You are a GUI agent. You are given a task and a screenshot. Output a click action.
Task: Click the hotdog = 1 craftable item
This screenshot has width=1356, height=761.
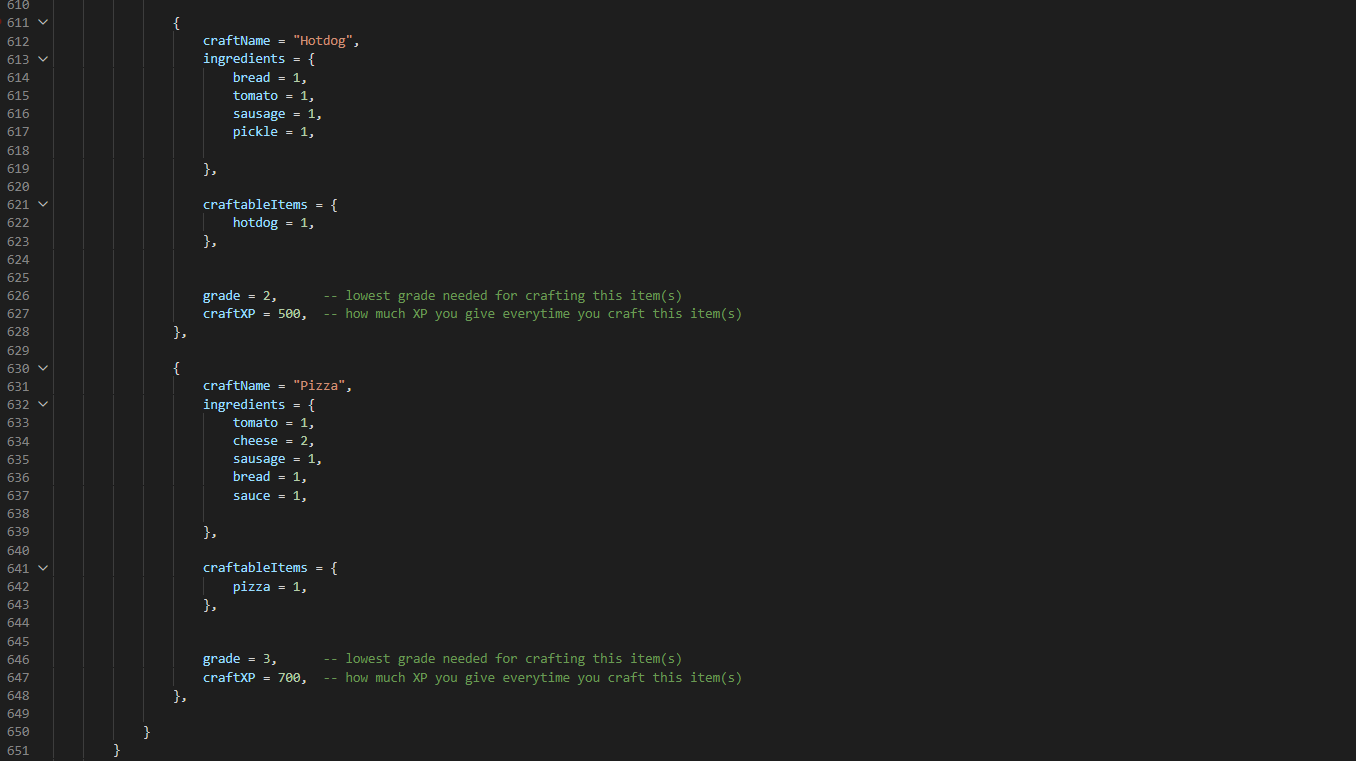coord(274,223)
